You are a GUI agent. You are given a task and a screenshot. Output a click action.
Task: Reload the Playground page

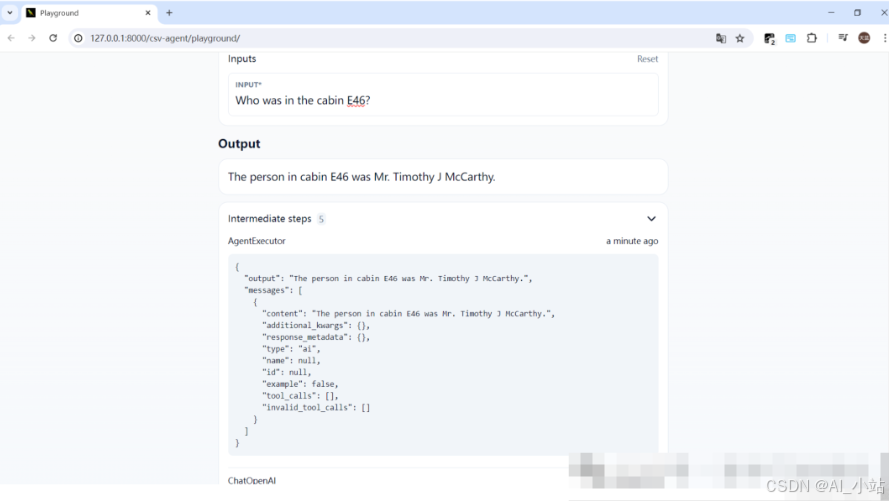[x=53, y=38]
